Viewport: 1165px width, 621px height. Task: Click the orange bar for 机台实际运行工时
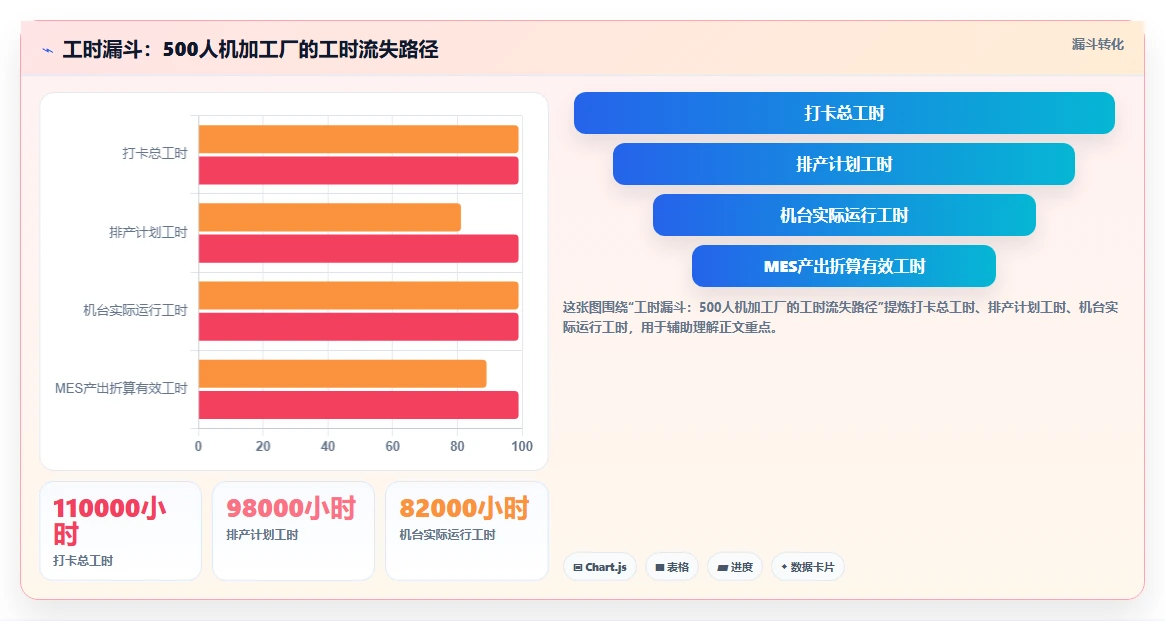(358, 295)
